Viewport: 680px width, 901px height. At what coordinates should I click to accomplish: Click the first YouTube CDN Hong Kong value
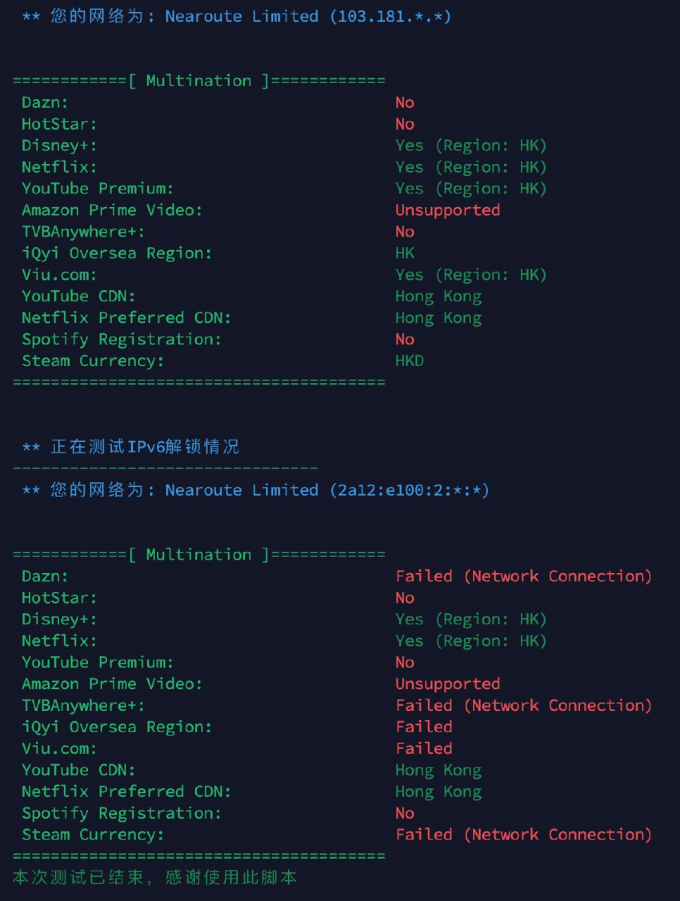pos(438,297)
